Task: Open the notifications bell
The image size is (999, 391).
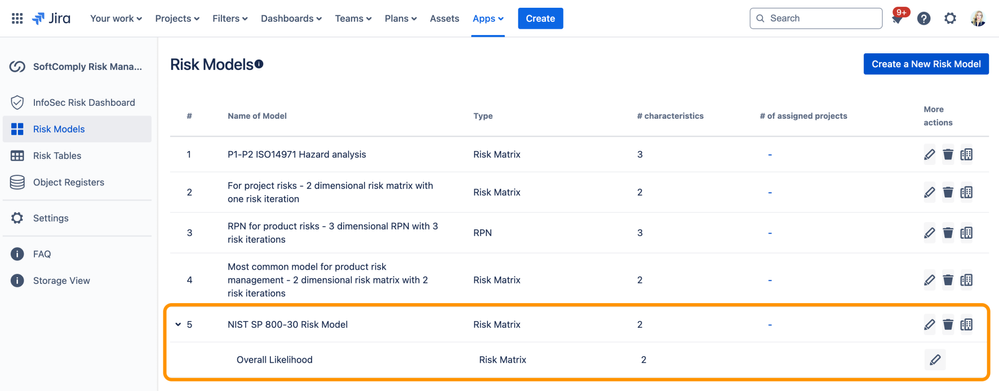Action: coord(898,18)
